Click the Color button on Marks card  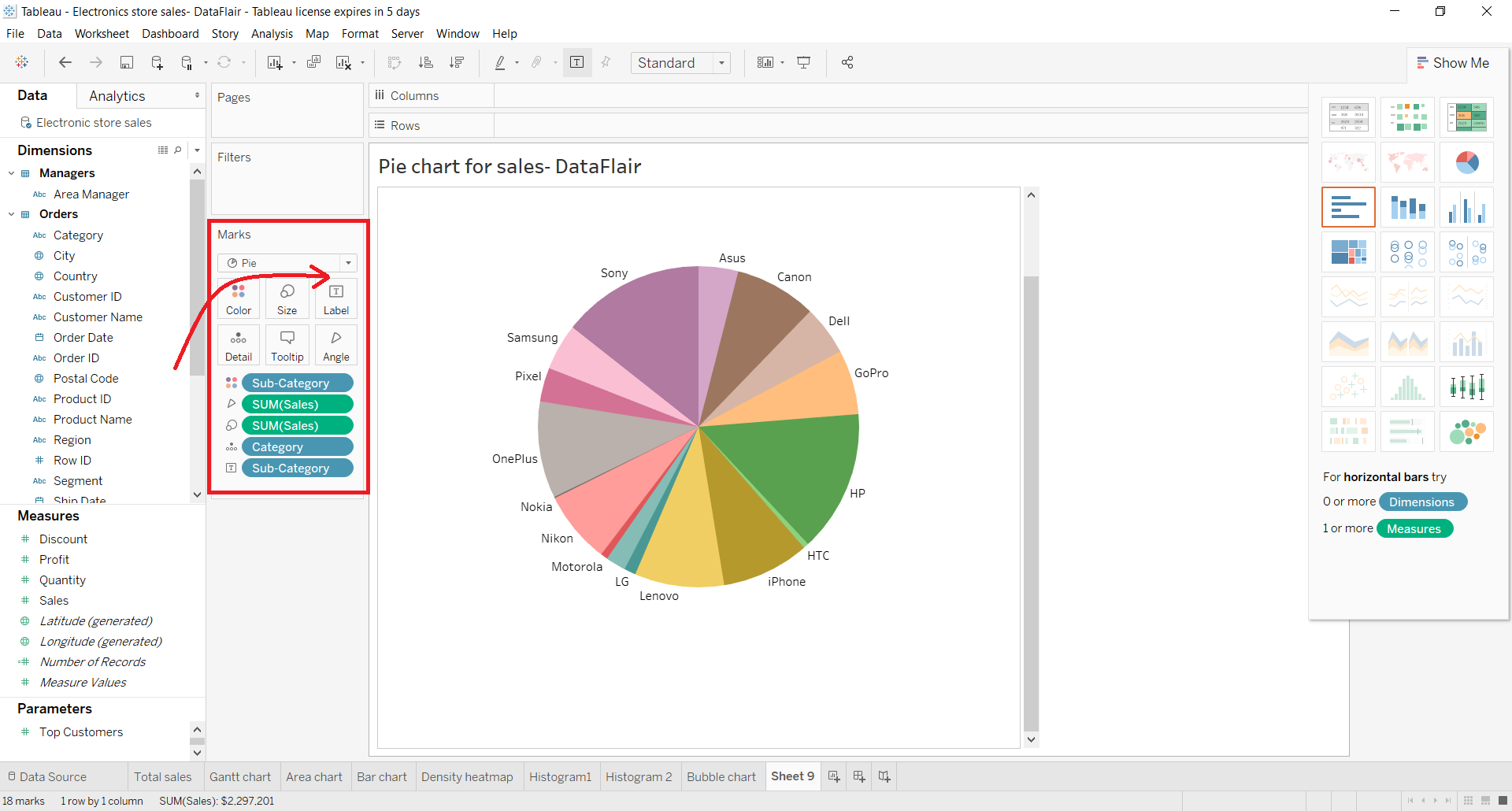tap(239, 299)
